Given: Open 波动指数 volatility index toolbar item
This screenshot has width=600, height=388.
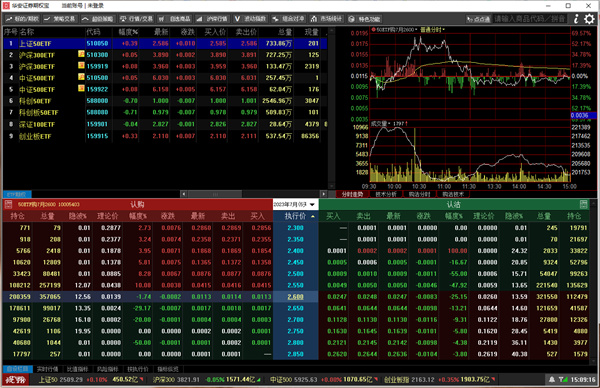Looking at the screenshot, I should (x=251, y=19).
